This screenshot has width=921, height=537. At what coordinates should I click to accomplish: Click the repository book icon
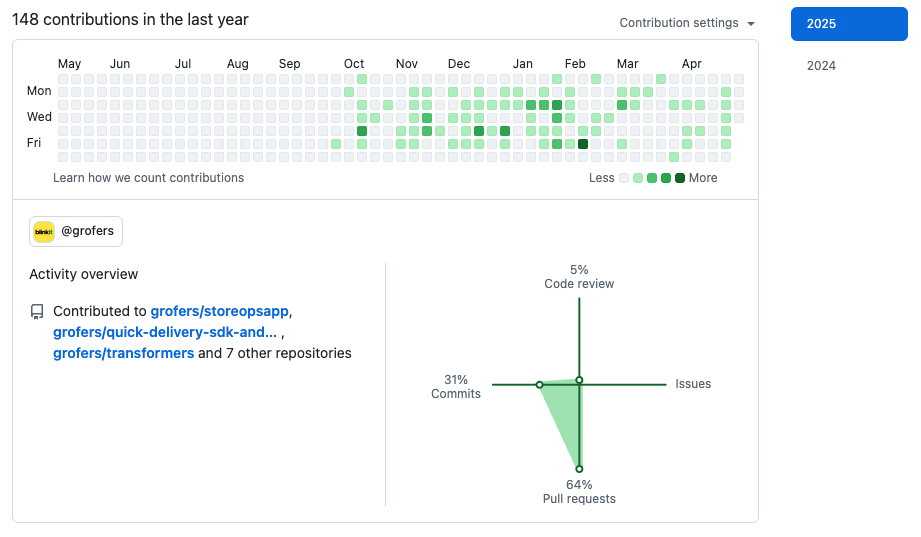(37, 312)
